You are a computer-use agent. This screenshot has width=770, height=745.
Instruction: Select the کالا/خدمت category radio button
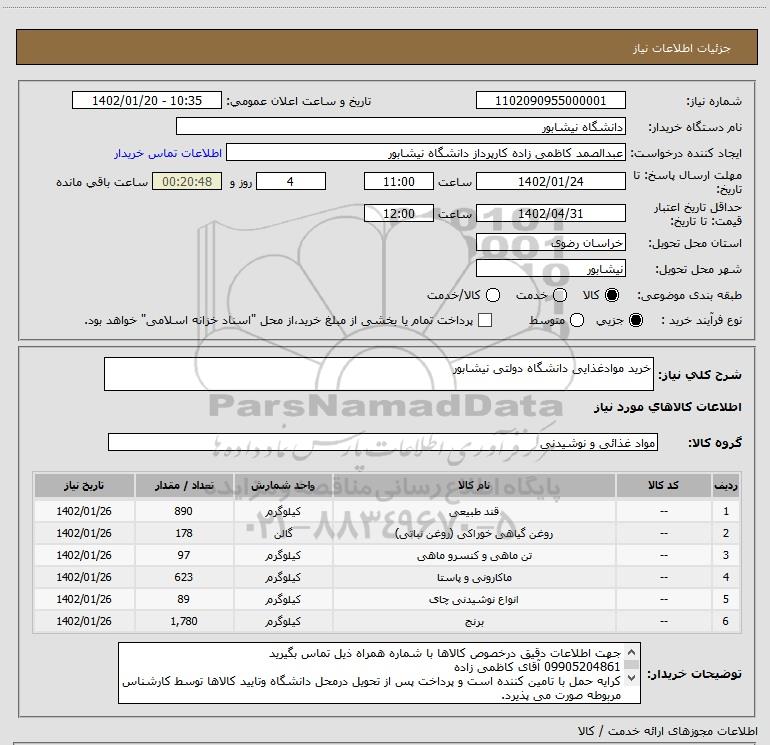tap(493, 295)
